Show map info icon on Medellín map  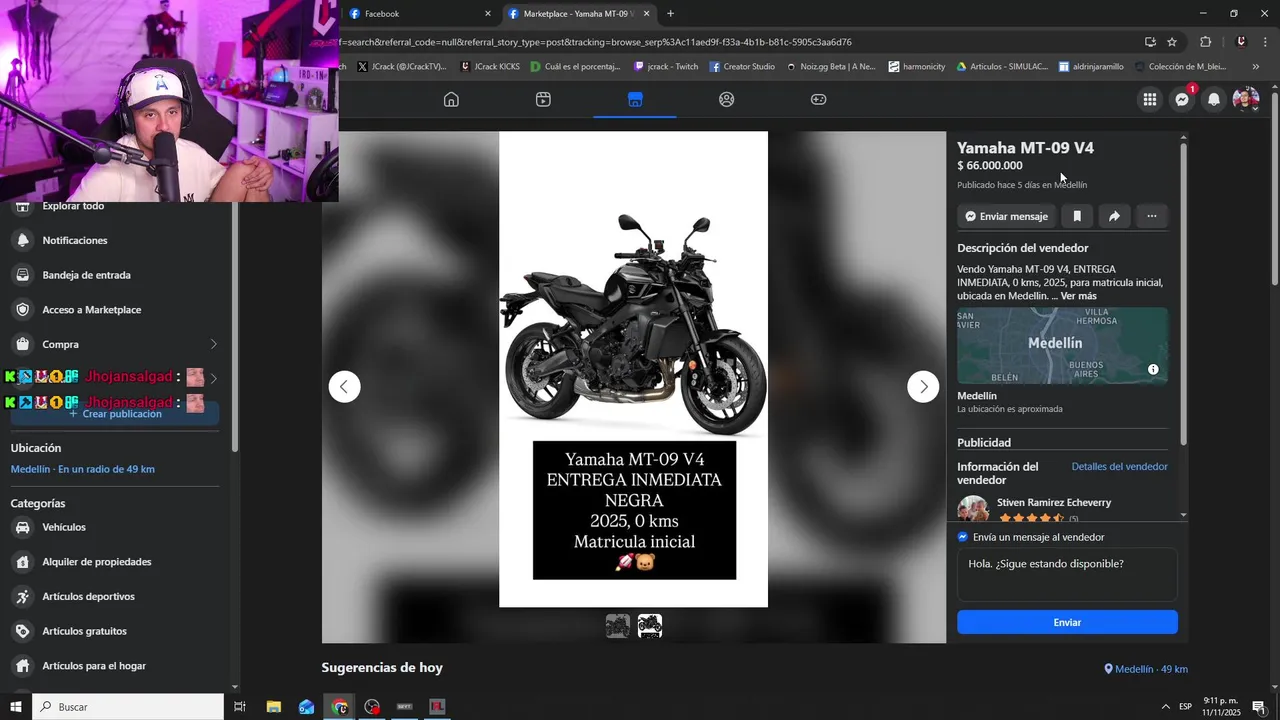[x=1153, y=369]
